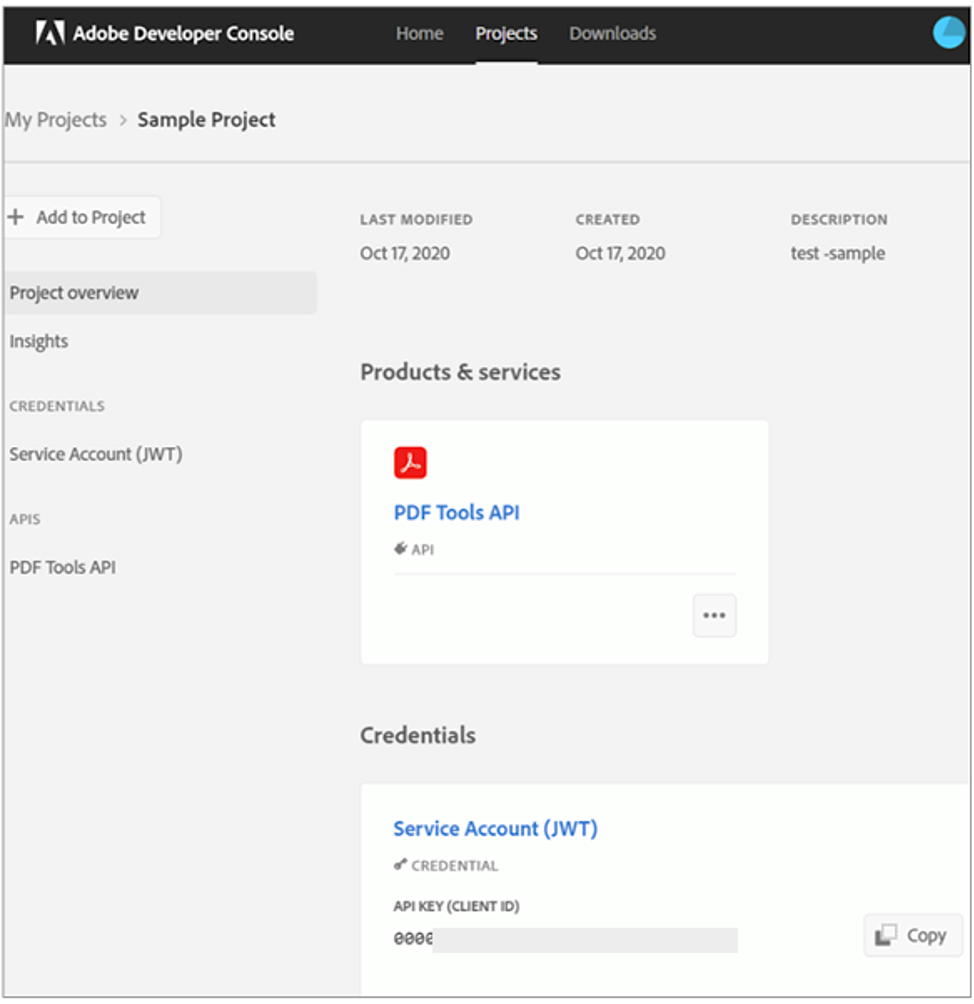The height and width of the screenshot is (1004, 974).
Task: Select Project overview in sidebar
Action: pyautogui.click(x=74, y=293)
